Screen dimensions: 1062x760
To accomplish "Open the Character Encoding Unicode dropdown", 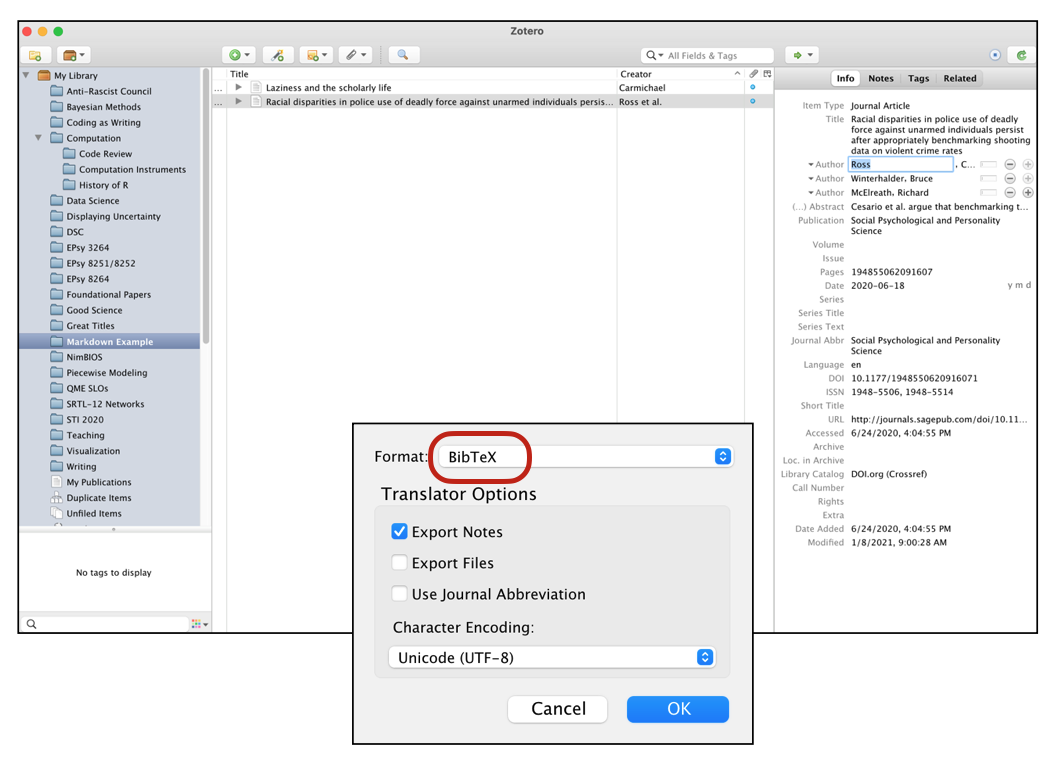I will tap(550, 657).
